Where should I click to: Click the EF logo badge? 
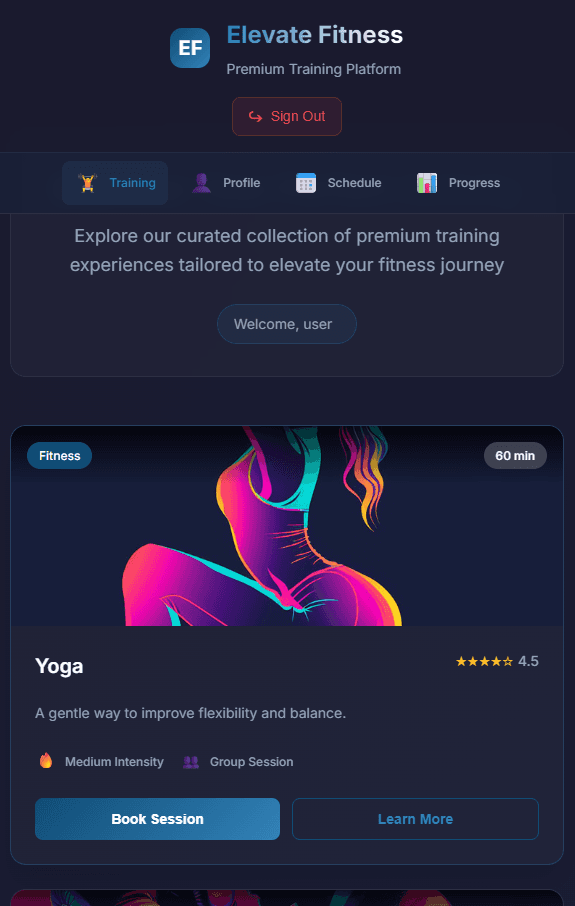pos(190,48)
